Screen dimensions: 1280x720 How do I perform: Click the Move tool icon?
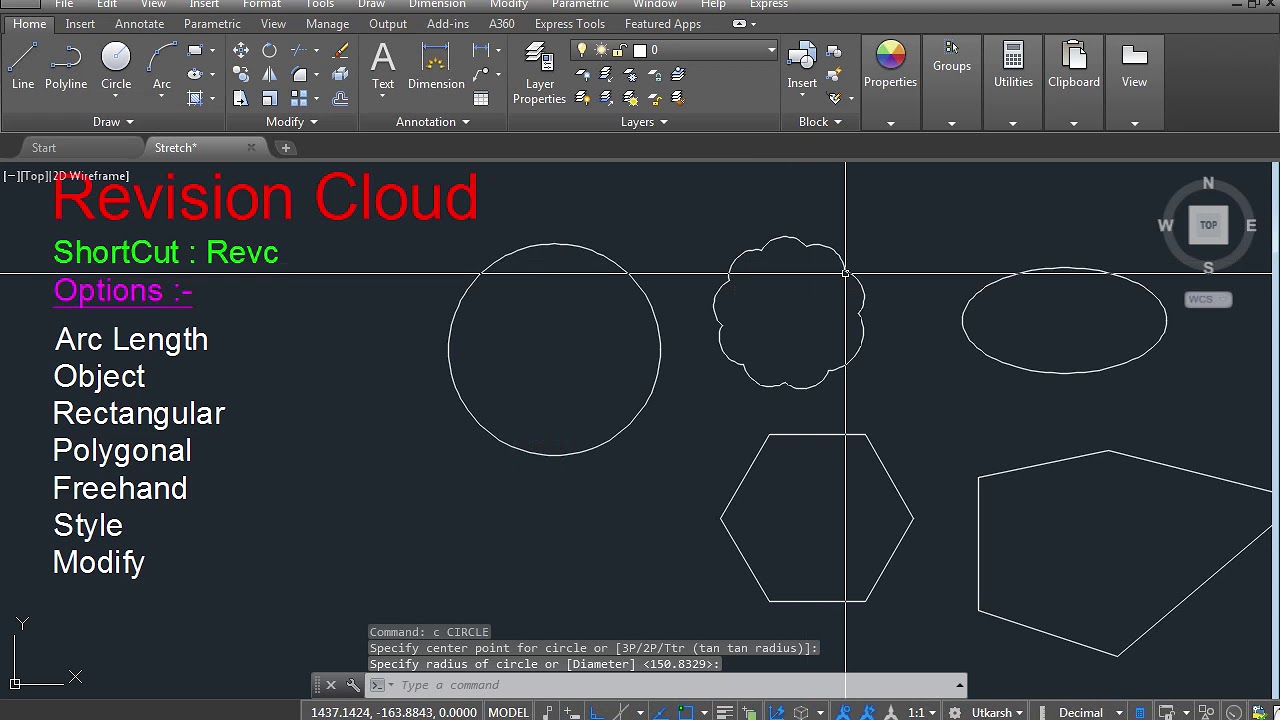pos(241,50)
